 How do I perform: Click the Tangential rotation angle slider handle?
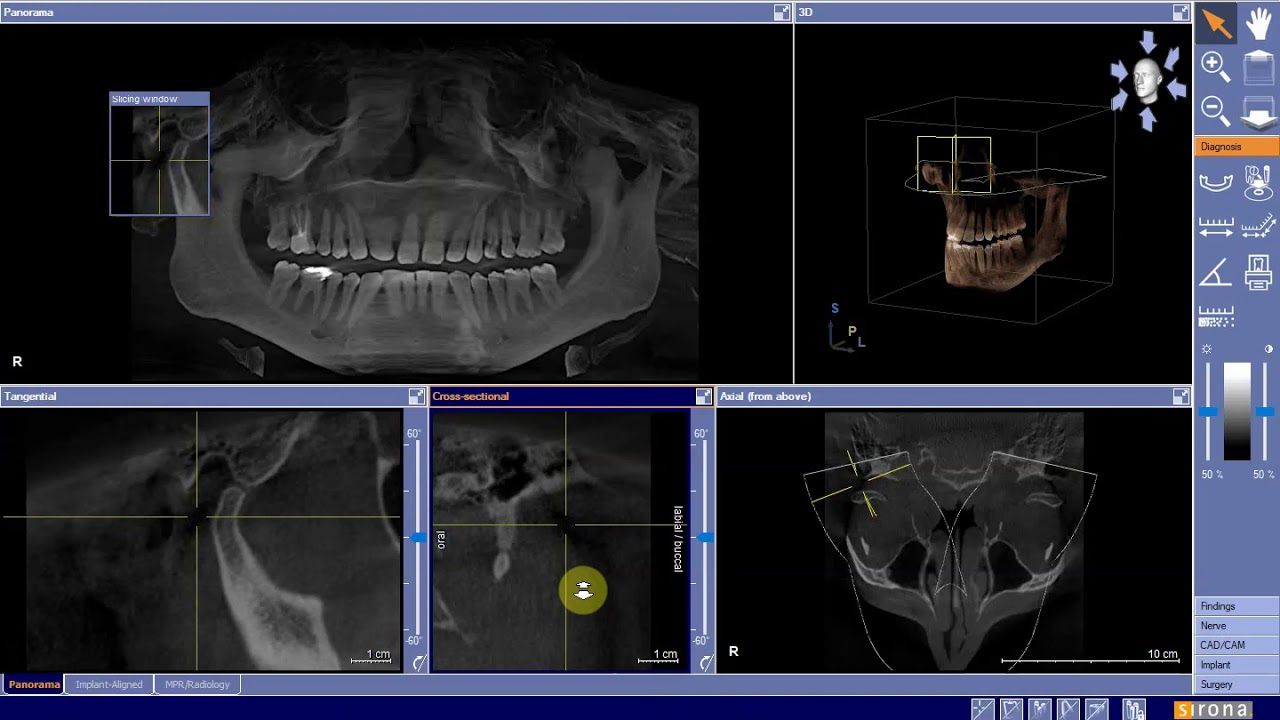pyautogui.click(x=418, y=538)
